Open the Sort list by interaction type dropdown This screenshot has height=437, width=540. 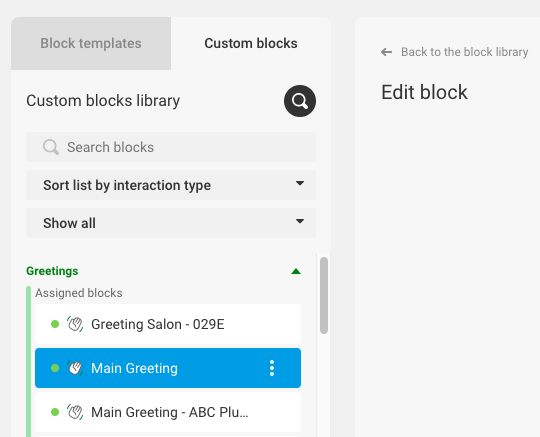coord(171,185)
